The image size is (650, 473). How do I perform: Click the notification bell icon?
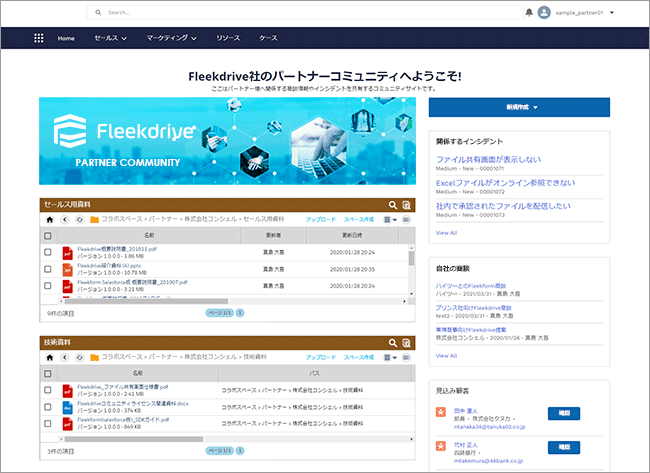pos(529,12)
